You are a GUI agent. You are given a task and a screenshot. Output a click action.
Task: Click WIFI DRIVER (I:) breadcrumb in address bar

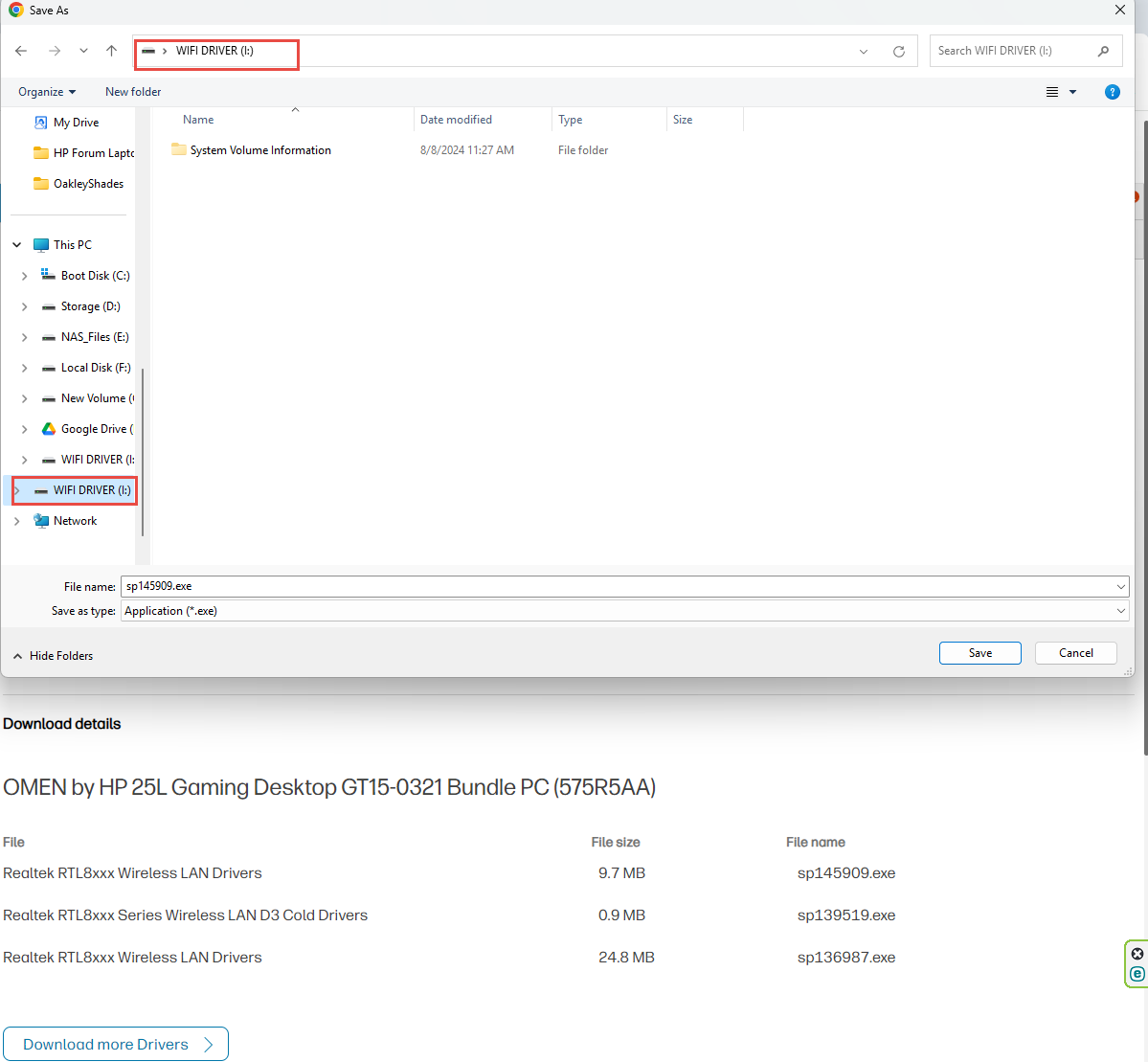[214, 51]
